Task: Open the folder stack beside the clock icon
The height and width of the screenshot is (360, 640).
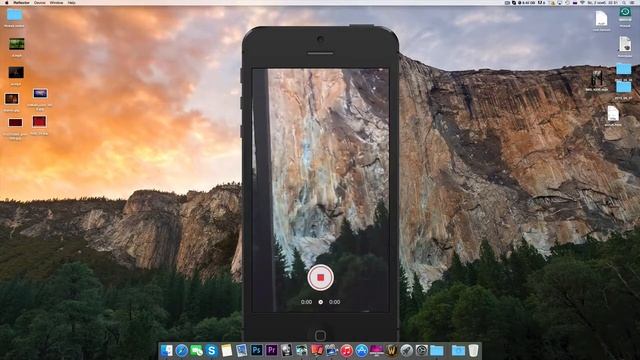Action: [437, 350]
